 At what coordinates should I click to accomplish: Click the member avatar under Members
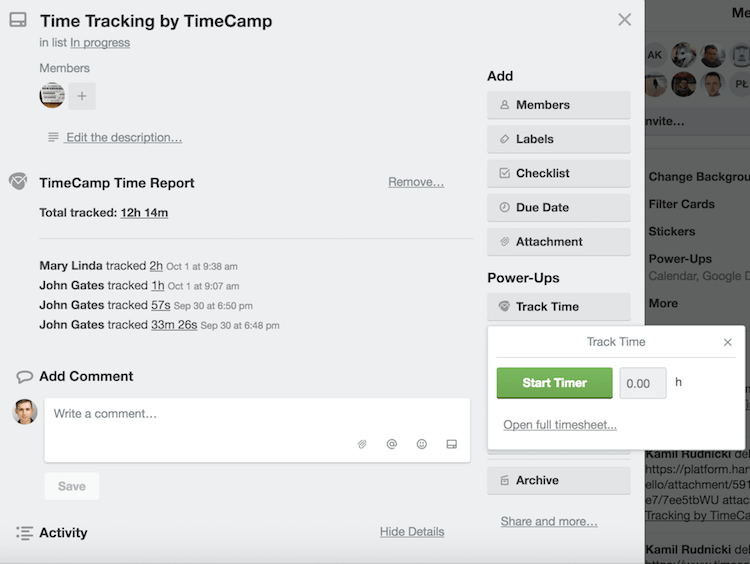(x=52, y=96)
